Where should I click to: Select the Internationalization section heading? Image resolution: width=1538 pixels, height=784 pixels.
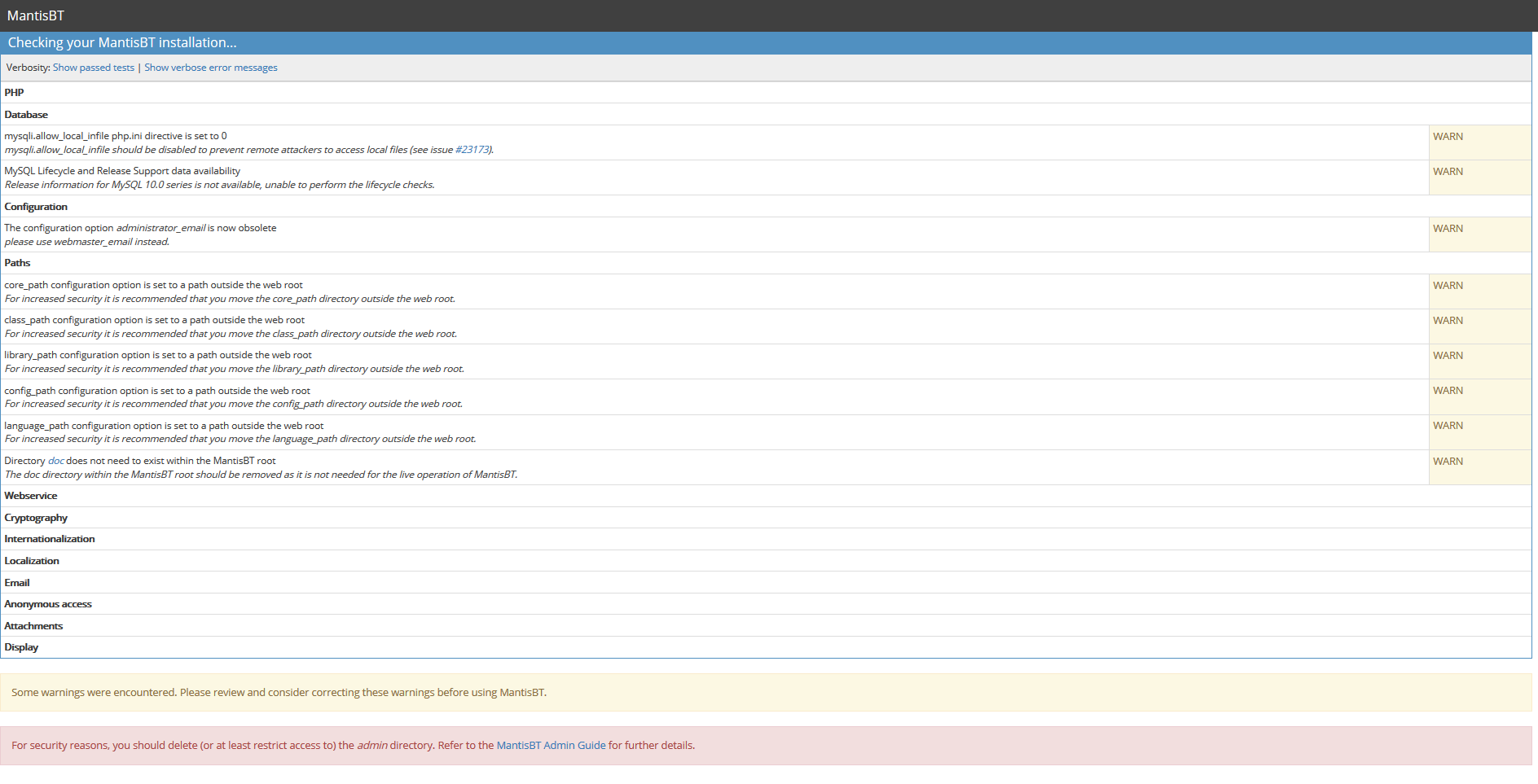click(x=50, y=539)
